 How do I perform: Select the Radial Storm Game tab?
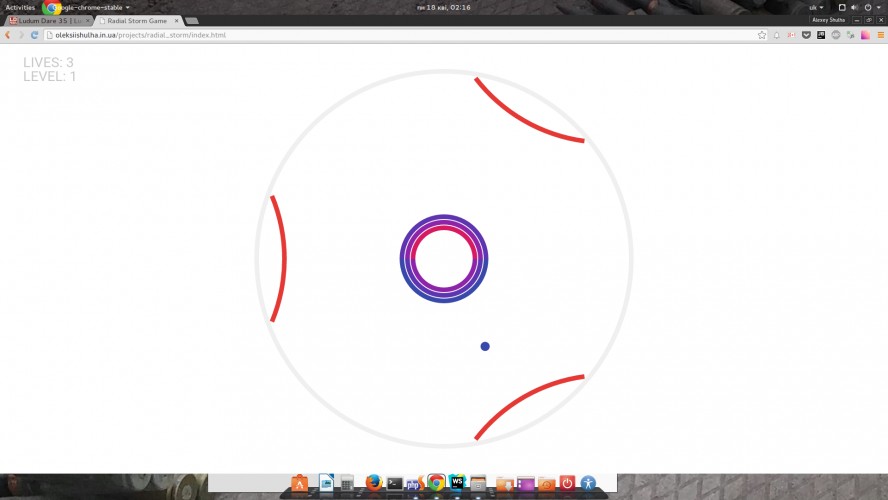pyautogui.click(x=136, y=20)
